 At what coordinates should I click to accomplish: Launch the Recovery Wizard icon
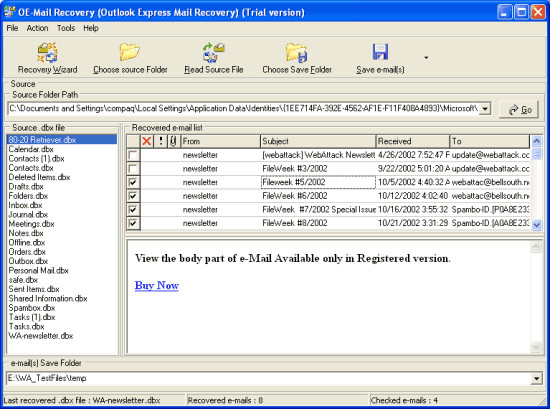point(48,53)
